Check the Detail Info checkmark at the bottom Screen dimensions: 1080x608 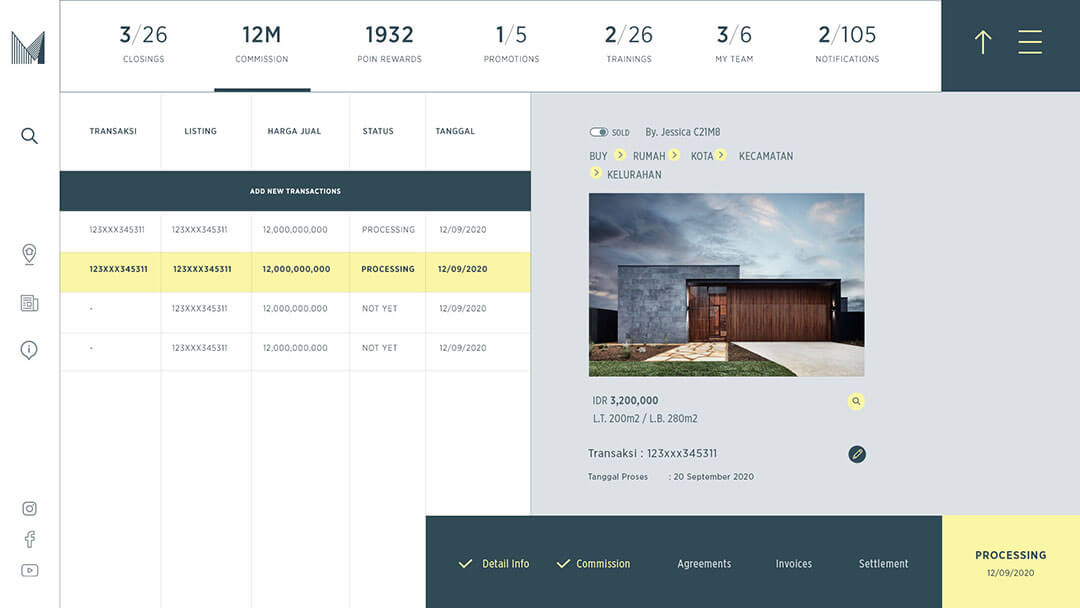[x=465, y=563]
